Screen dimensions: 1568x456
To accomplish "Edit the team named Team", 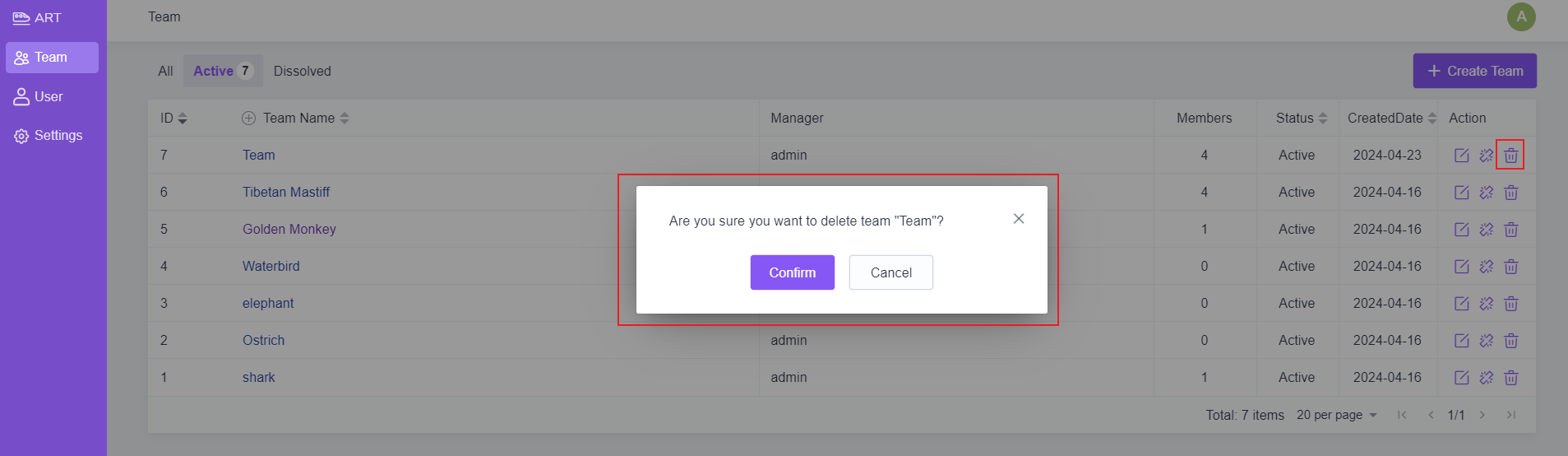I will [1461, 156].
